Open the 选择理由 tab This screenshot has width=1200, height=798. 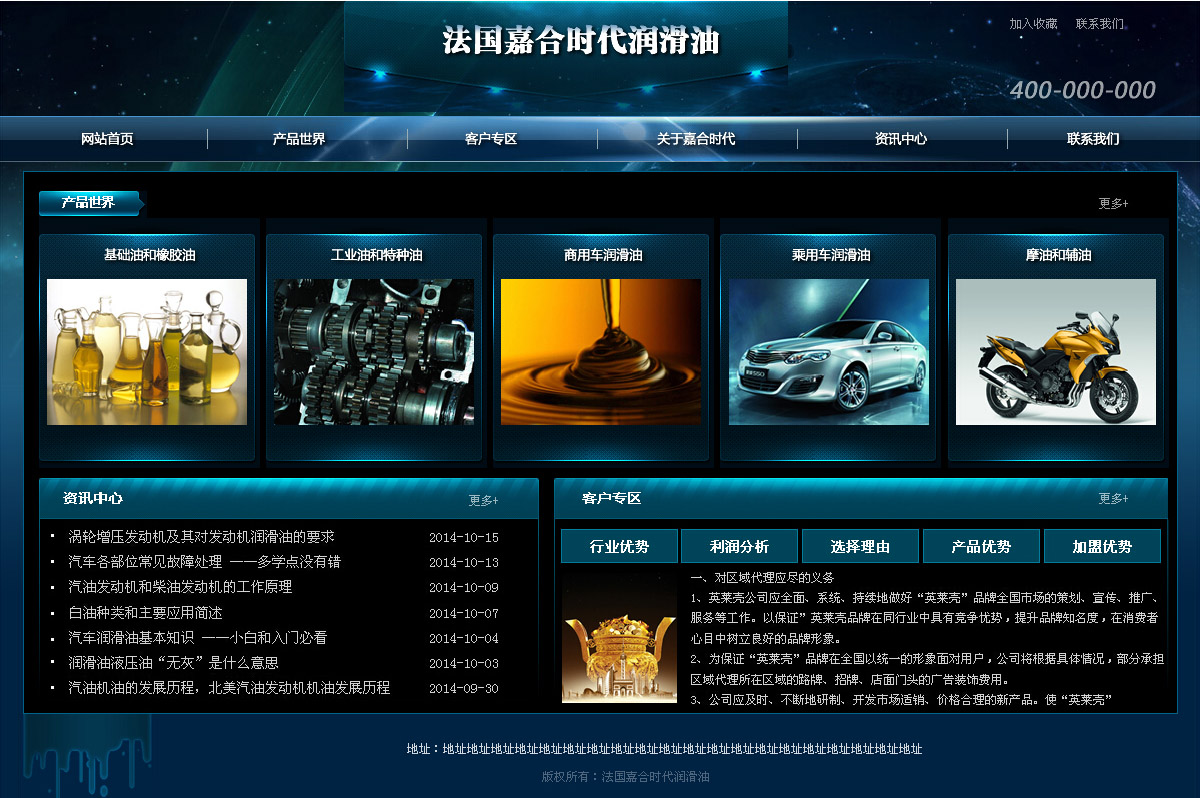(860, 546)
